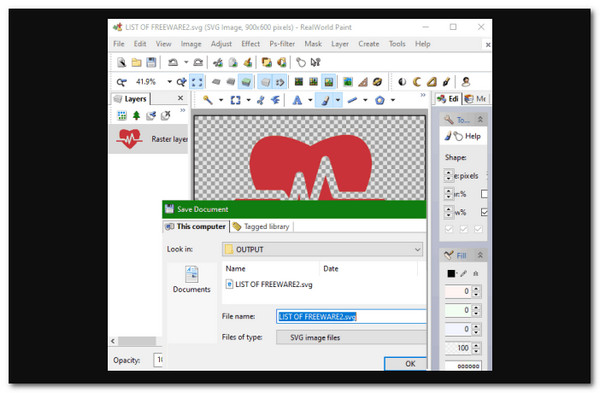Open the text tool dropdown arrow

click(x=310, y=100)
